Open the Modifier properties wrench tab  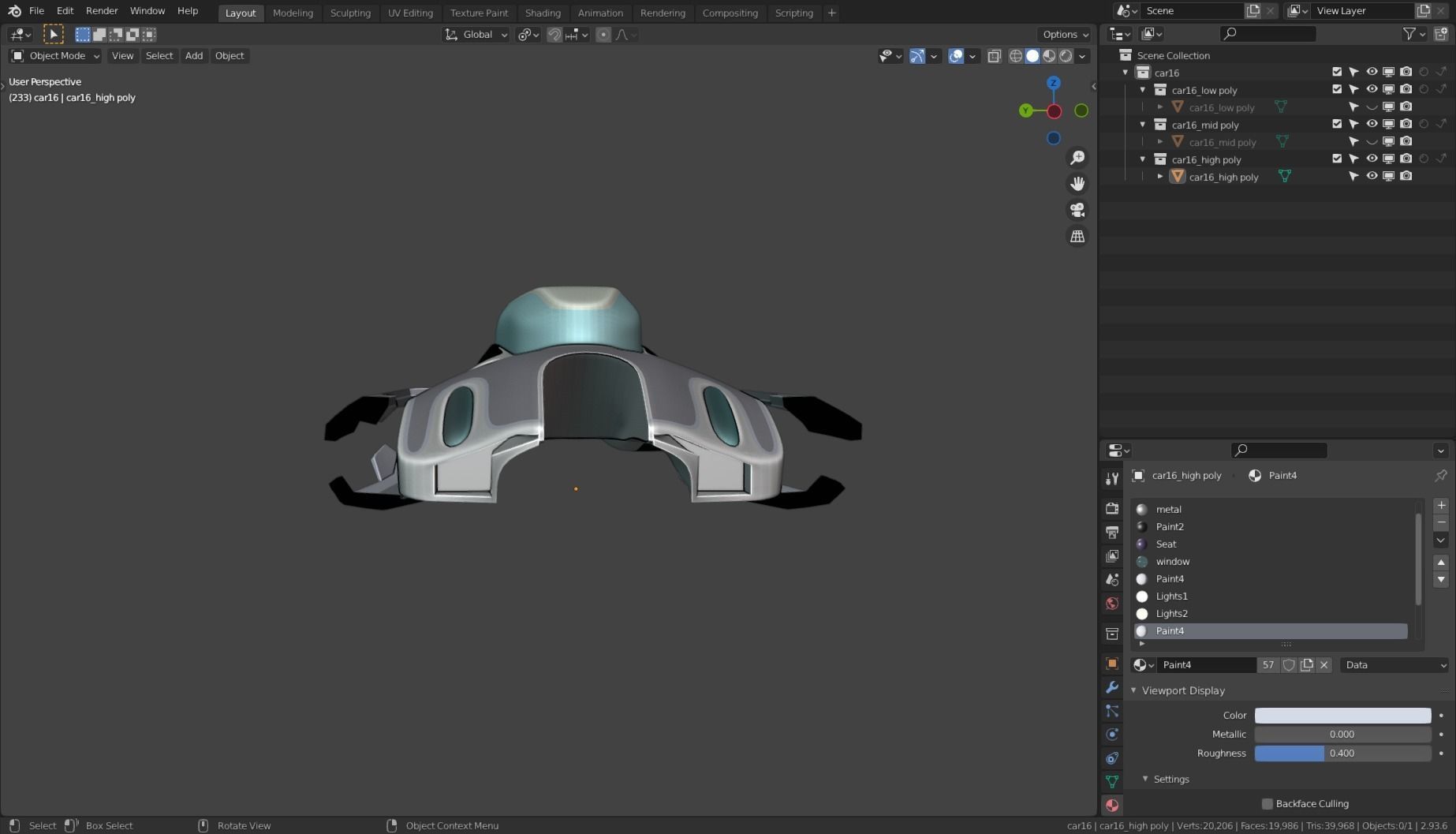[1112, 687]
